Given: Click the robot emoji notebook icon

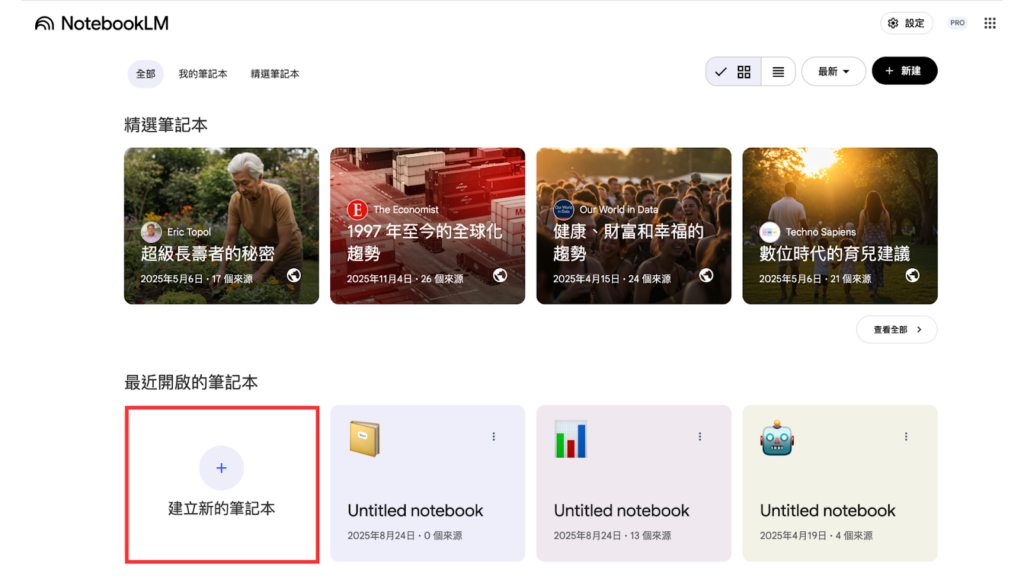Looking at the screenshot, I should (x=776, y=439).
